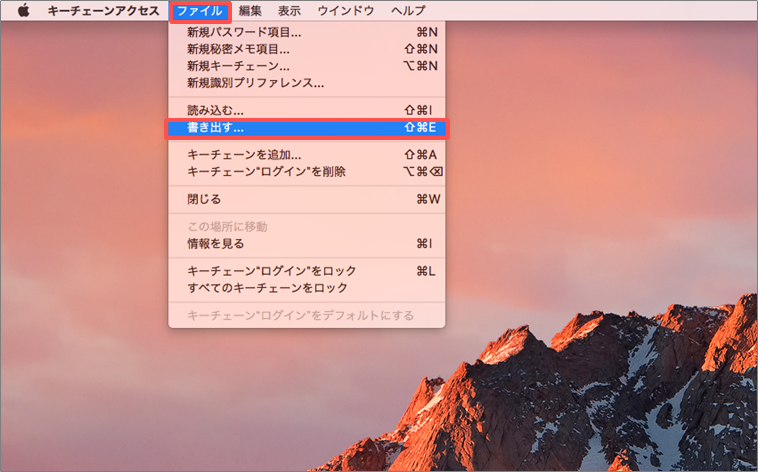
Task: Click the ファイル menu title
Action: coord(200,11)
